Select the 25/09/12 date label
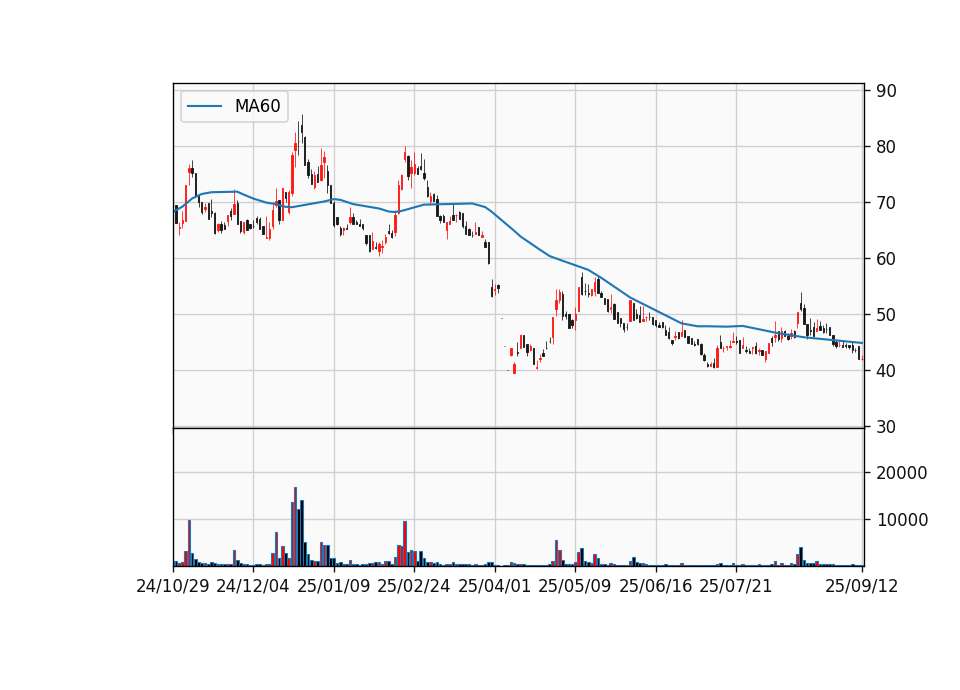 click(862, 586)
